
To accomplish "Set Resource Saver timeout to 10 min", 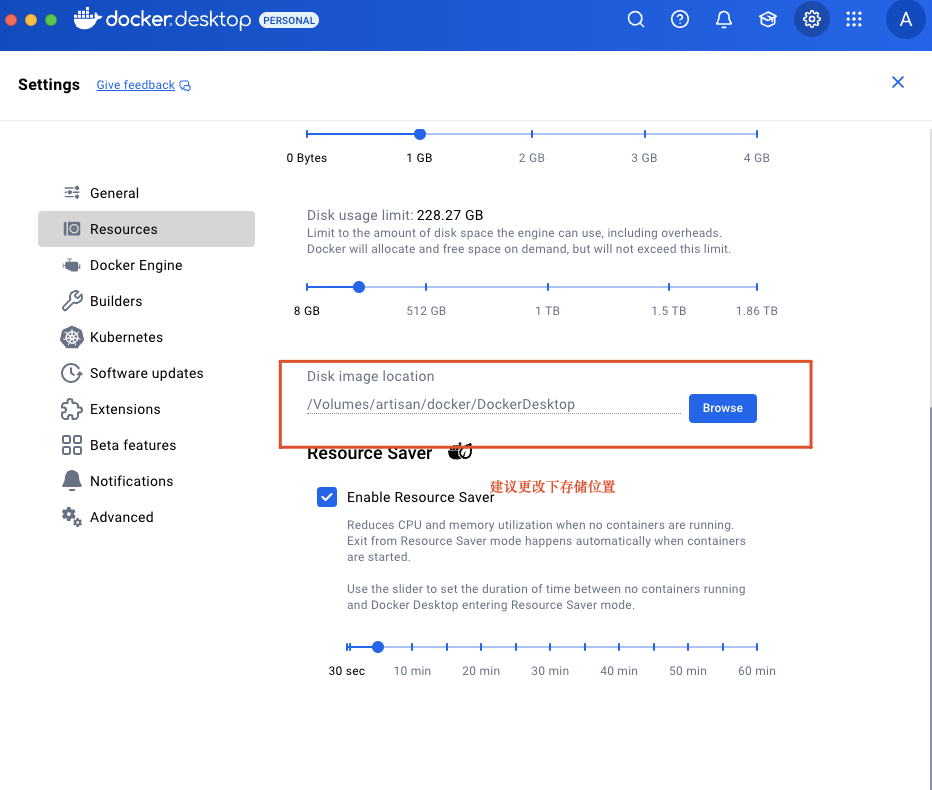I will (x=412, y=647).
